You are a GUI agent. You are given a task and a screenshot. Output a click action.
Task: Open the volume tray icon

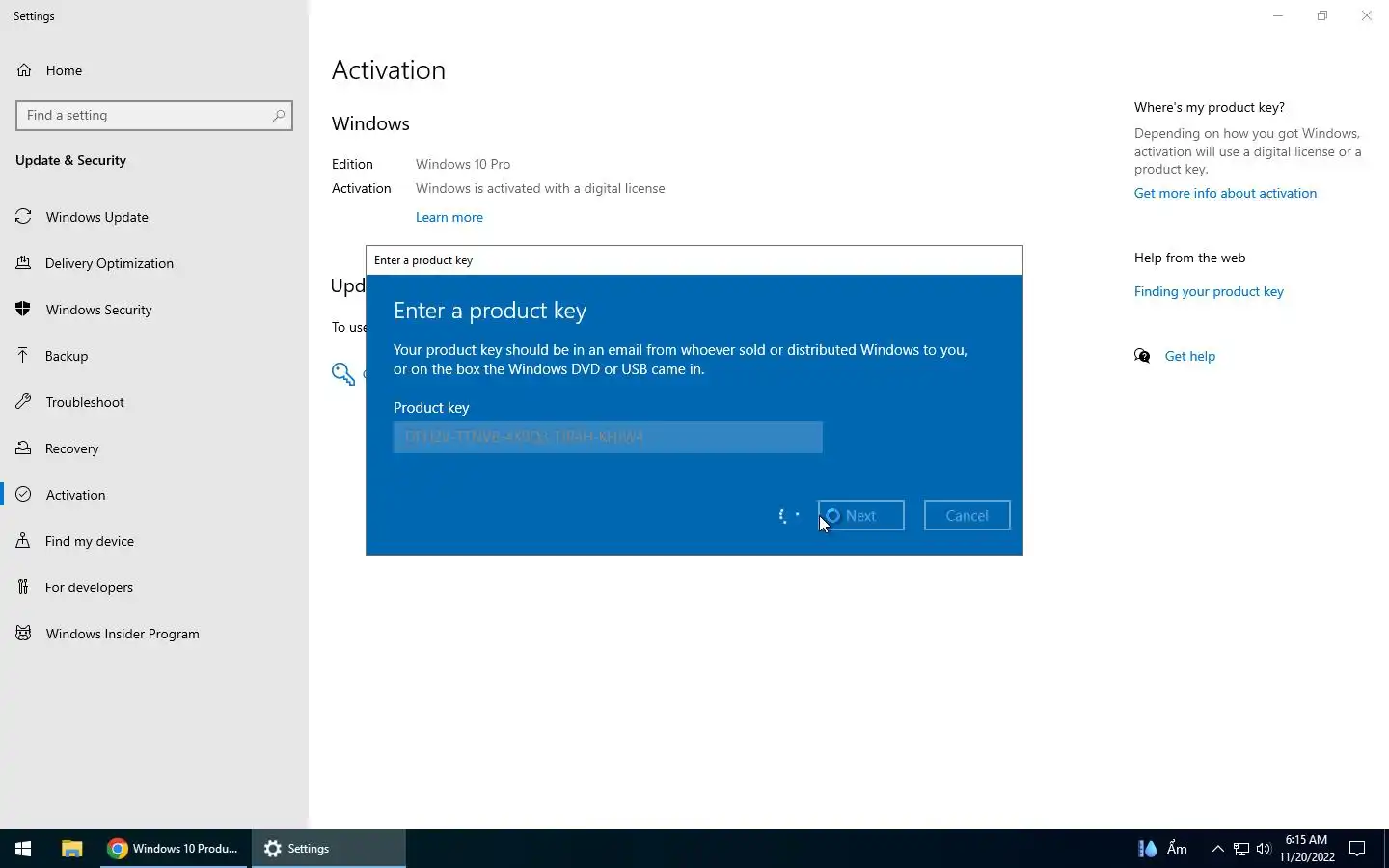(x=1264, y=849)
